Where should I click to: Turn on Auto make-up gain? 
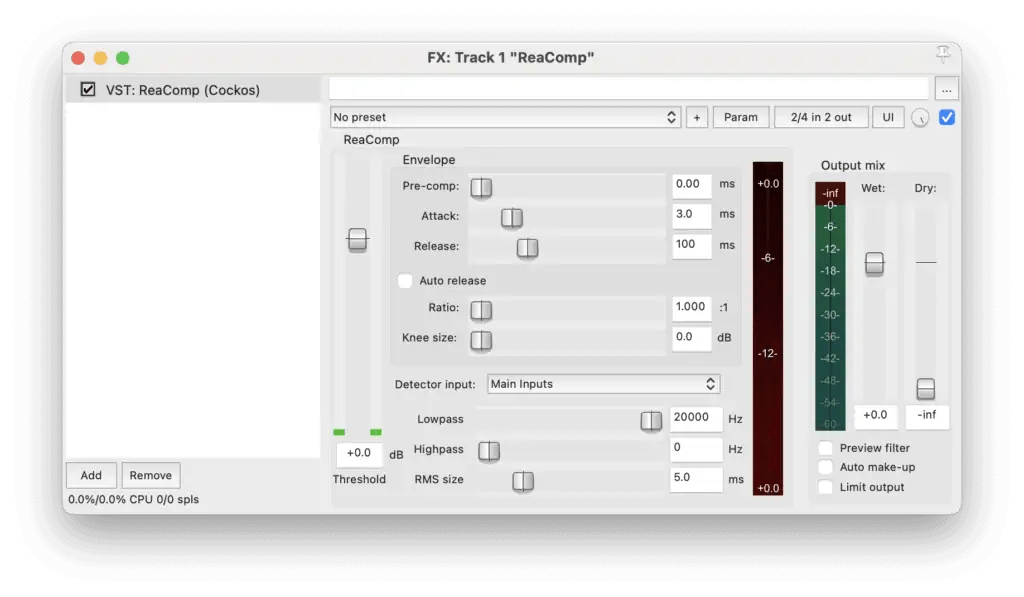coord(825,467)
